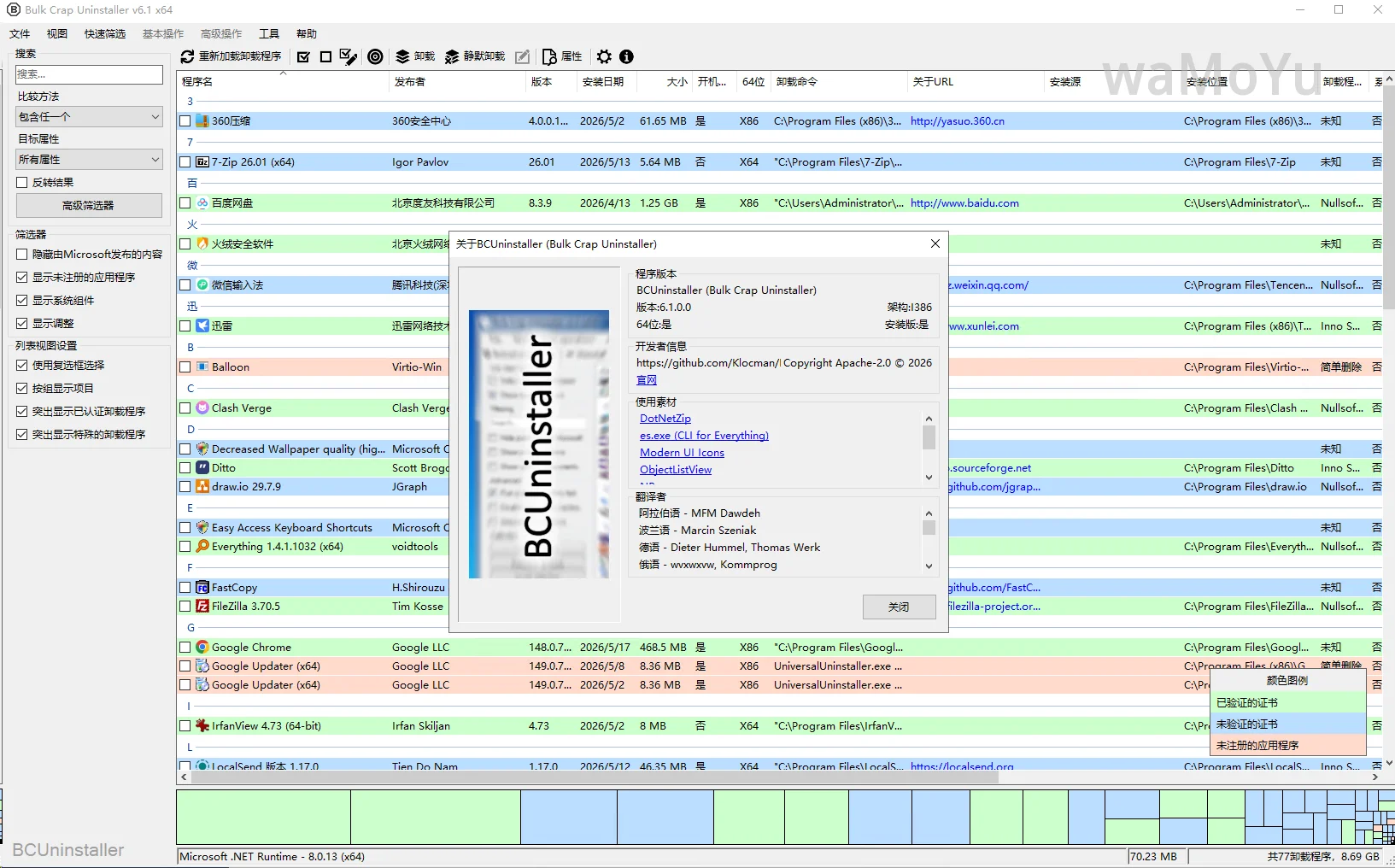Close the About dialog with the X
Screen dimensions: 1395x868
(935, 244)
